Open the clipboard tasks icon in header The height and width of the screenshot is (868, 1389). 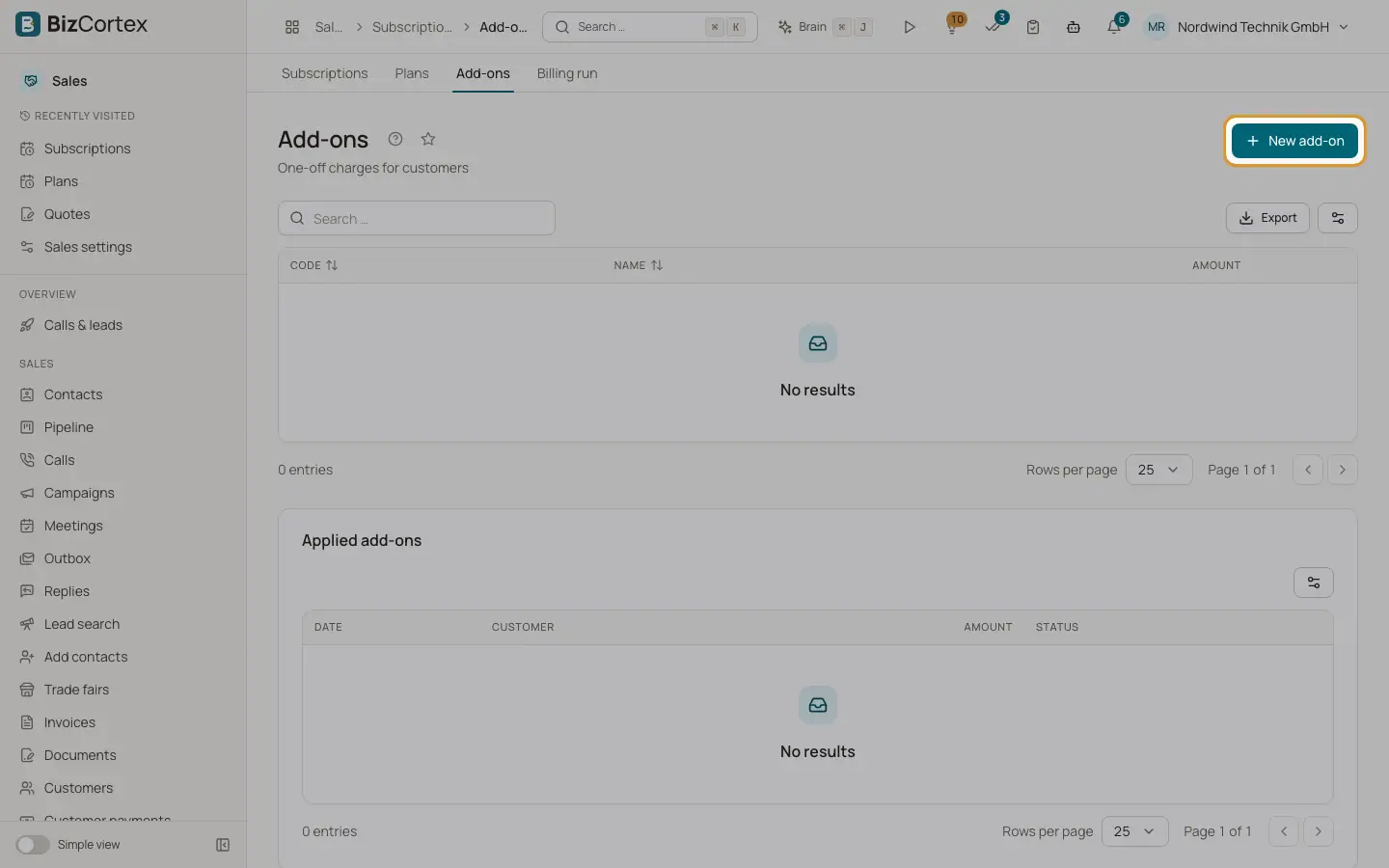[x=1033, y=27]
